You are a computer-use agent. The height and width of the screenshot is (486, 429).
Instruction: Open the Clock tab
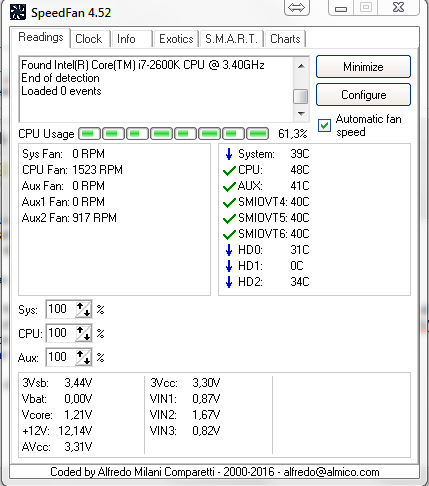click(x=89, y=39)
